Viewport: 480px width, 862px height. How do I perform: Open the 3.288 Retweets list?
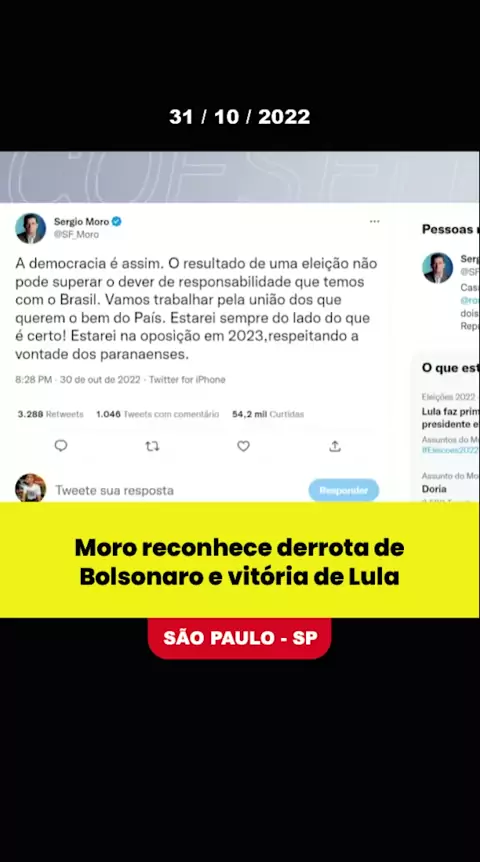tap(51, 414)
